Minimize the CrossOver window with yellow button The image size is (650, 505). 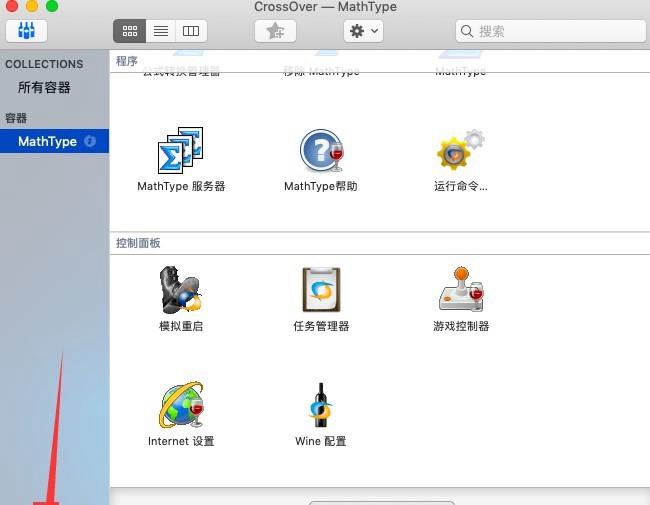32,6
